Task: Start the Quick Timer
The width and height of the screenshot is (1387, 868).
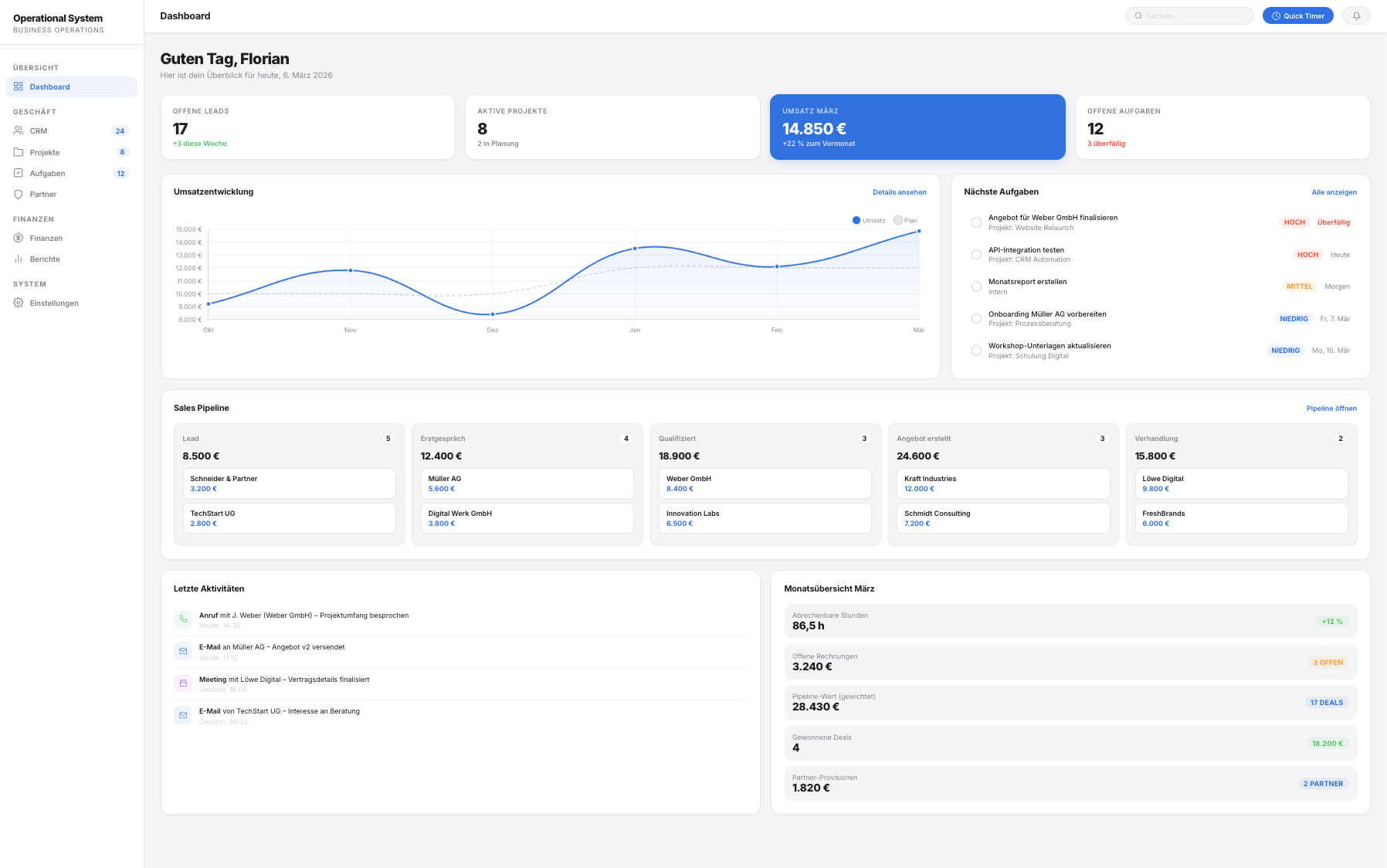Action: [x=1297, y=15]
